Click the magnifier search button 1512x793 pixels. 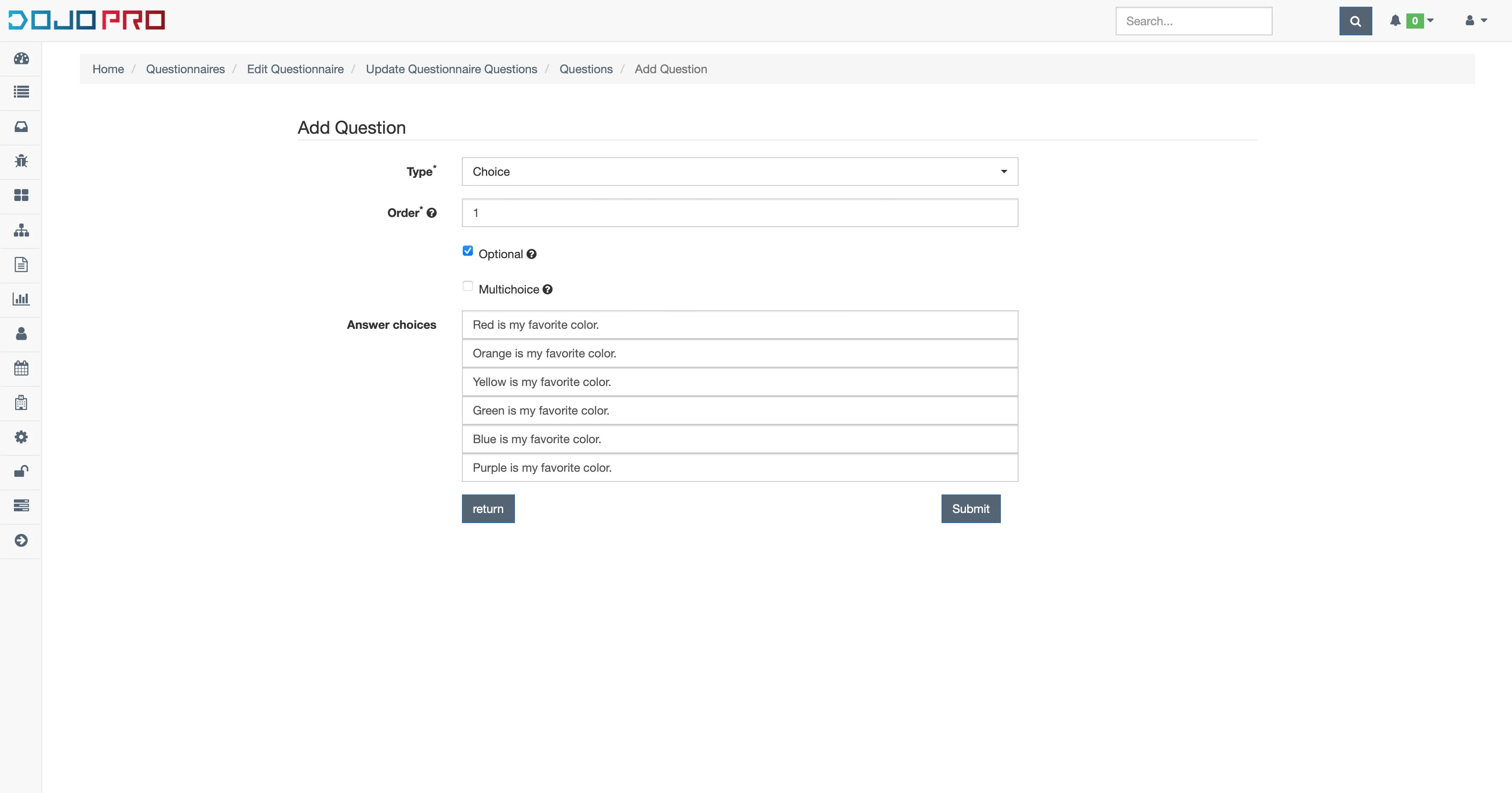click(x=1355, y=21)
